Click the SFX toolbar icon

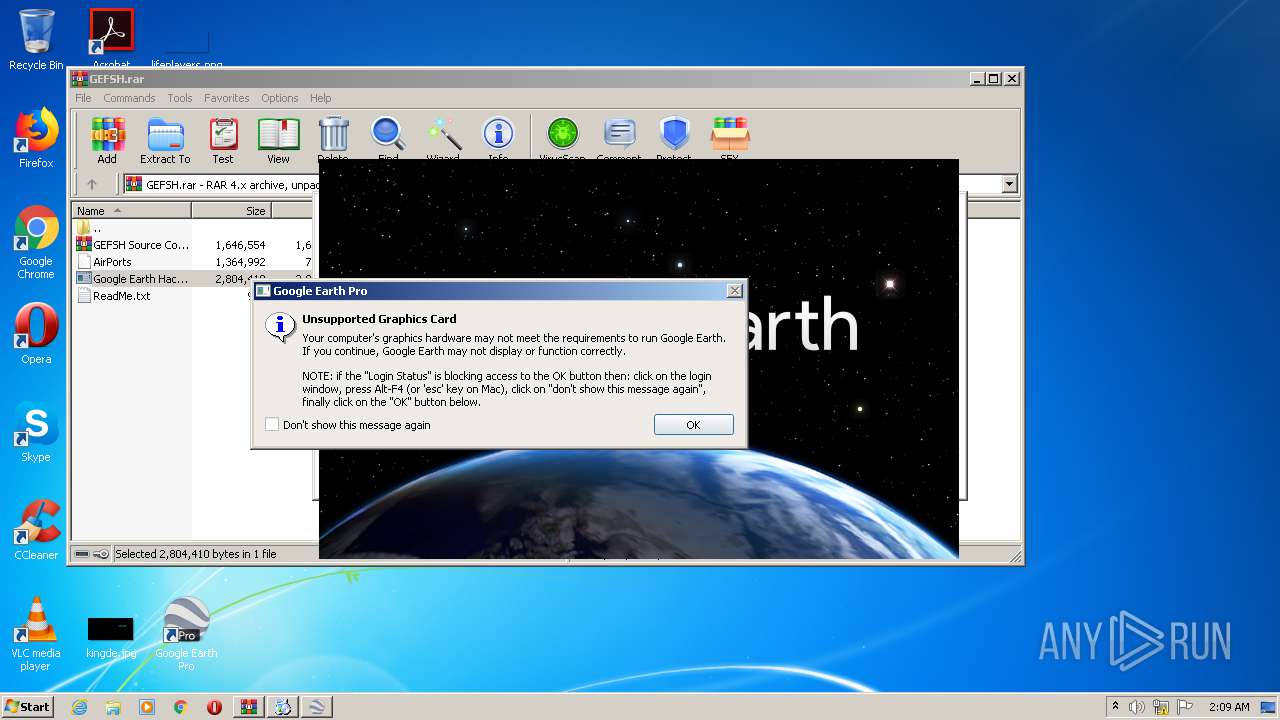point(729,135)
